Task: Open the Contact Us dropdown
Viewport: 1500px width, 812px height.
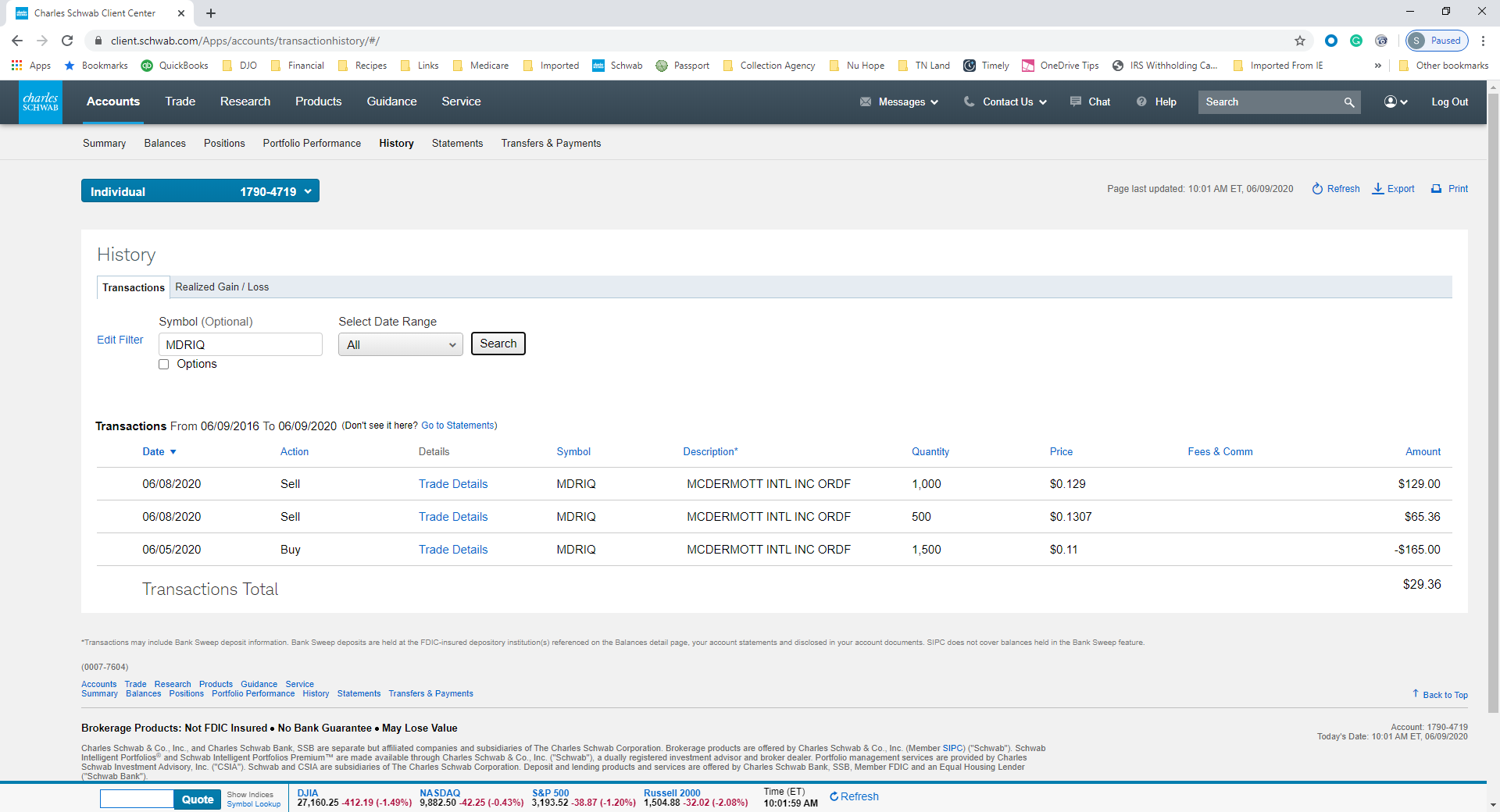Action: (1005, 102)
